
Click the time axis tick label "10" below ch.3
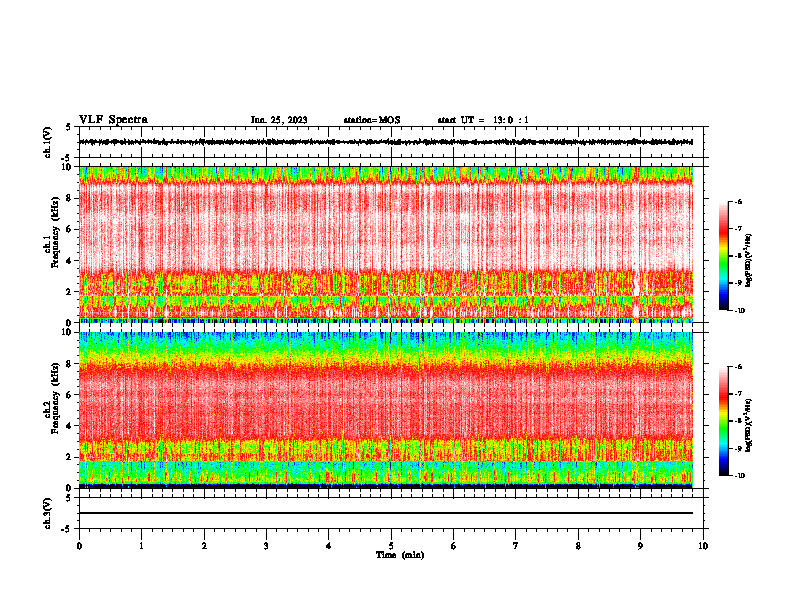point(703,546)
